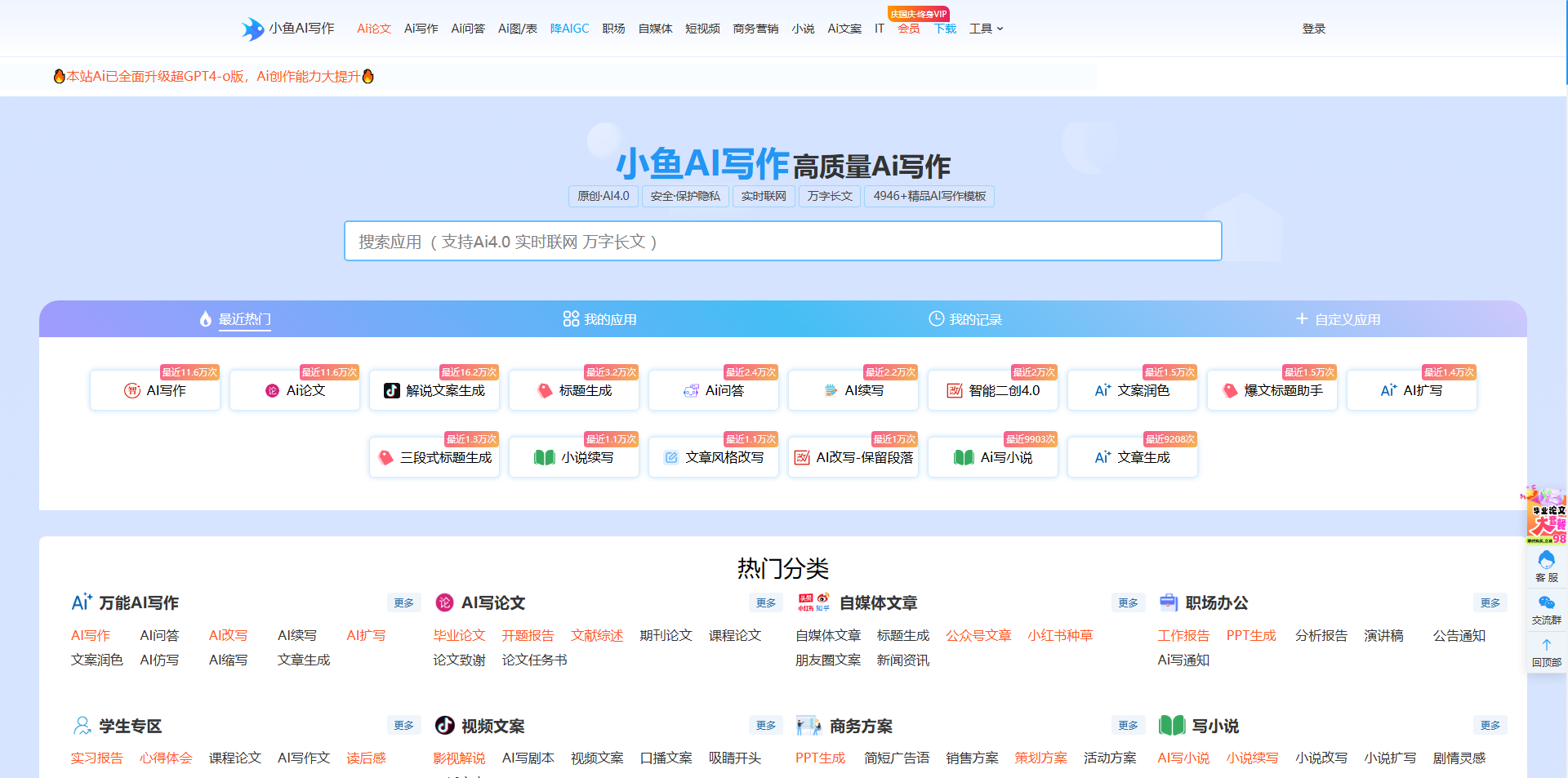
Task: Switch to the 我的应用 tab
Action: [599, 319]
